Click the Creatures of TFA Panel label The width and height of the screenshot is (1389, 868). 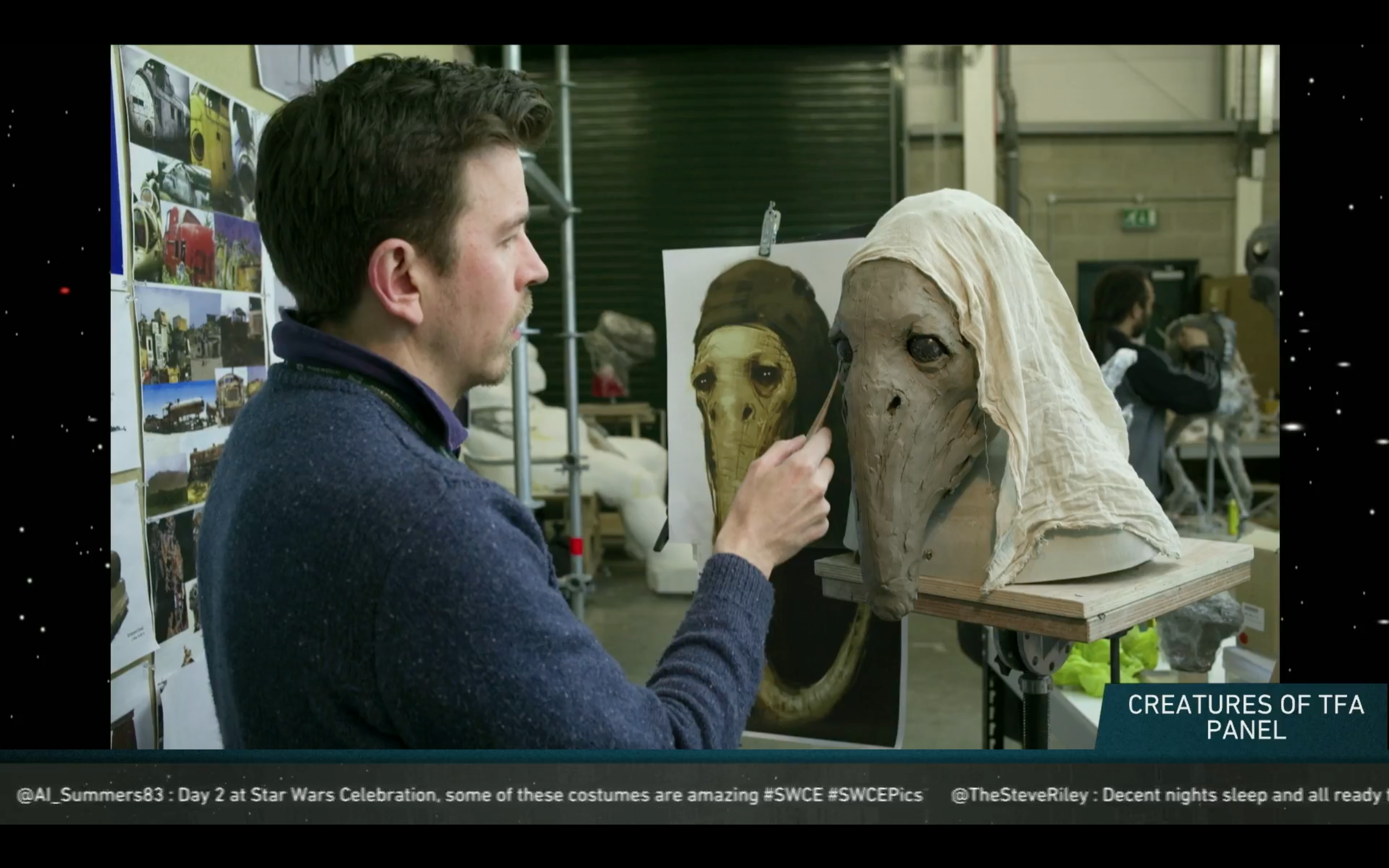[x=1246, y=717]
